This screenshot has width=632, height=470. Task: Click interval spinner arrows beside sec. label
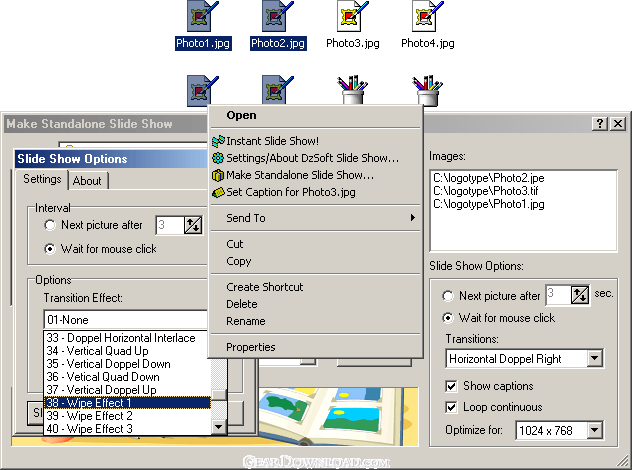coord(580,295)
